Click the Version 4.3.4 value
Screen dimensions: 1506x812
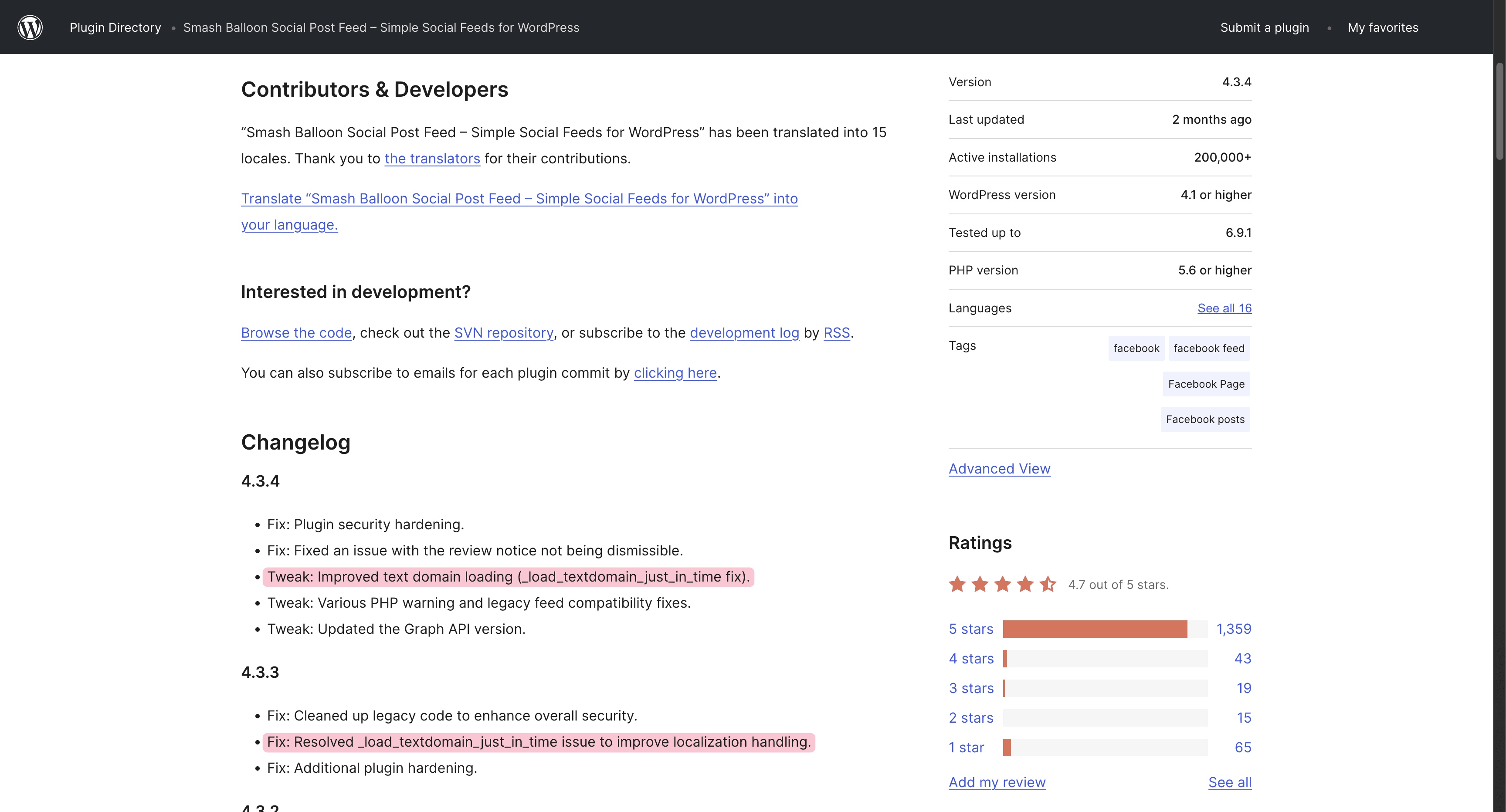point(1237,82)
